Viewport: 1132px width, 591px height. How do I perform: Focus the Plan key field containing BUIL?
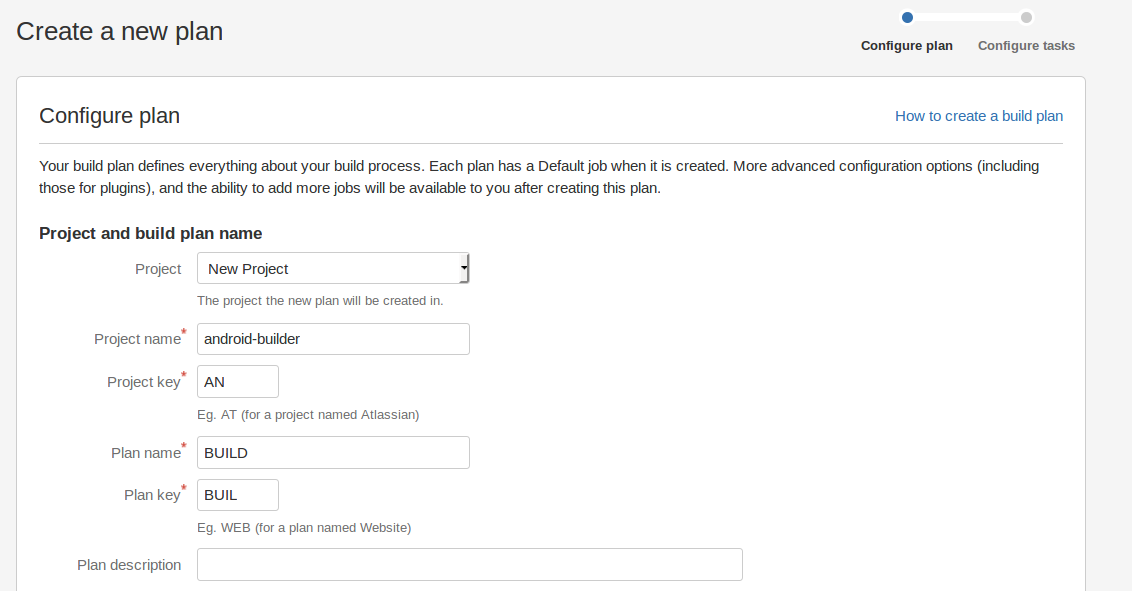(x=238, y=495)
